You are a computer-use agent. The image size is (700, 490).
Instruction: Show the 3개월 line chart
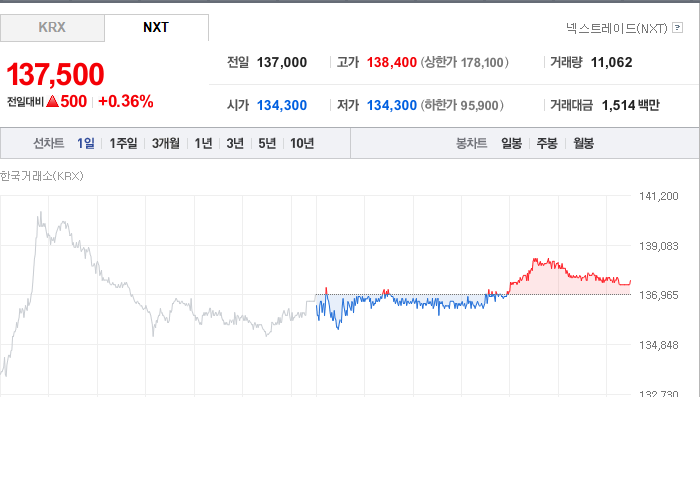point(166,143)
